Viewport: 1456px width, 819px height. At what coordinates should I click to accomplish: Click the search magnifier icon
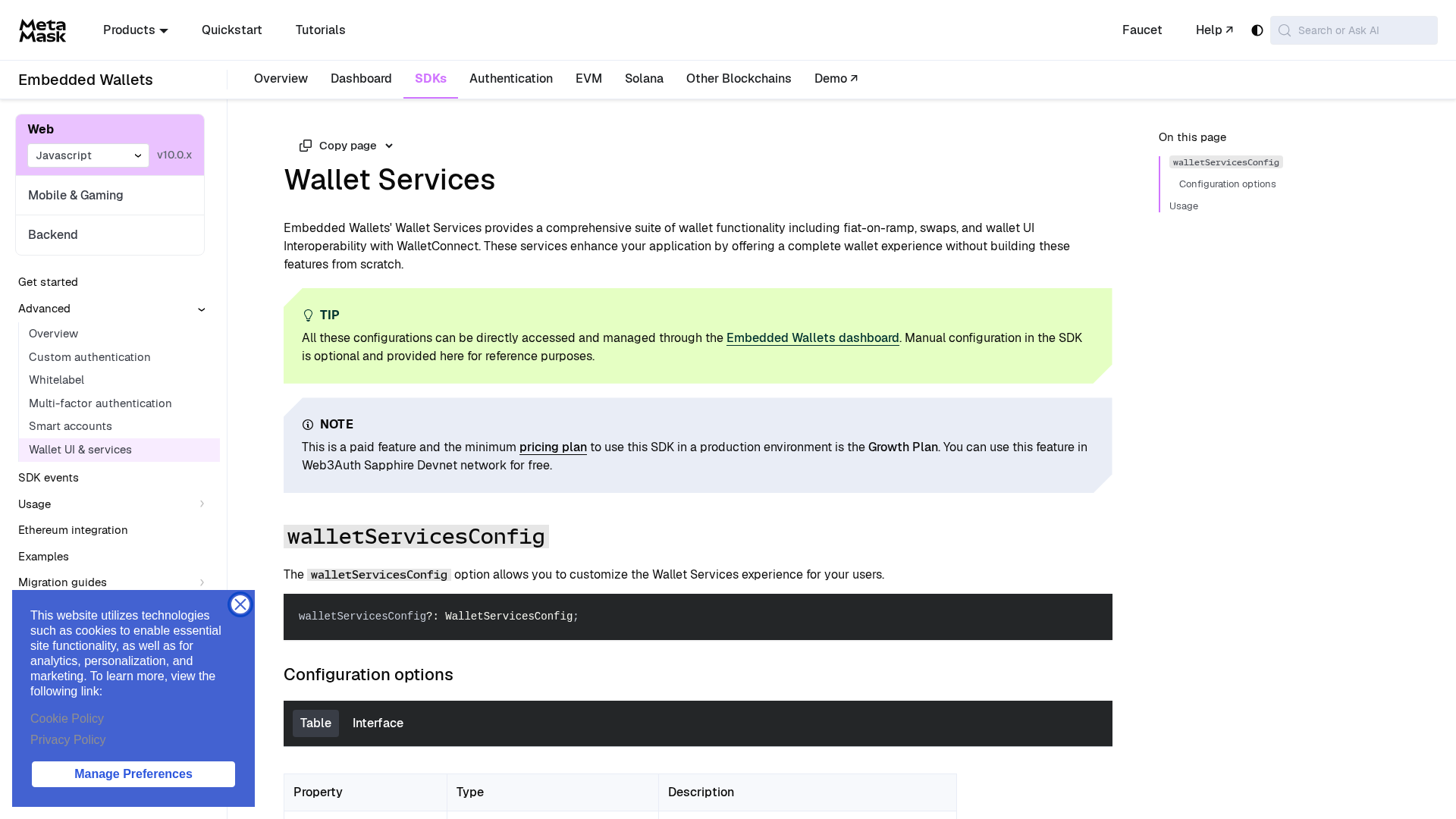pos(1284,30)
